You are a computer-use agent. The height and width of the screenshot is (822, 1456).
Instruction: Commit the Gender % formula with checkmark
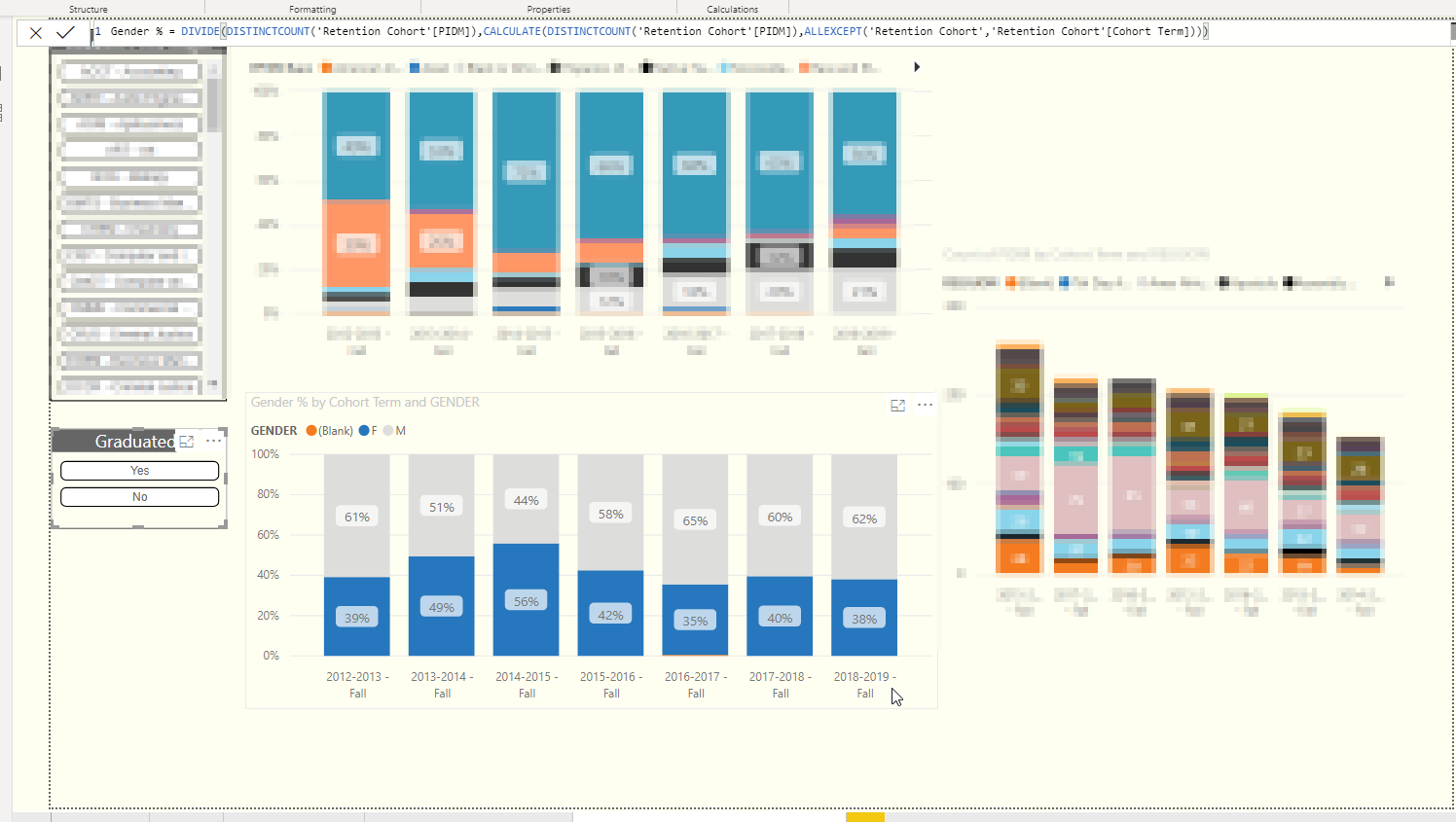(65, 33)
